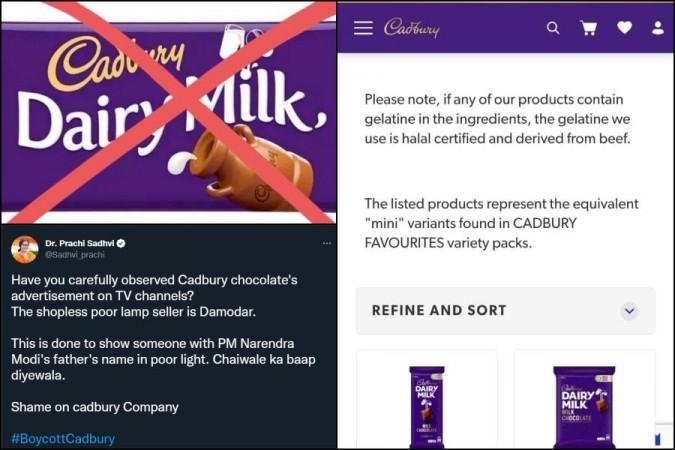This screenshot has width=675, height=450.
Task: Select the first Dairy Milk product bar
Action: (426, 407)
